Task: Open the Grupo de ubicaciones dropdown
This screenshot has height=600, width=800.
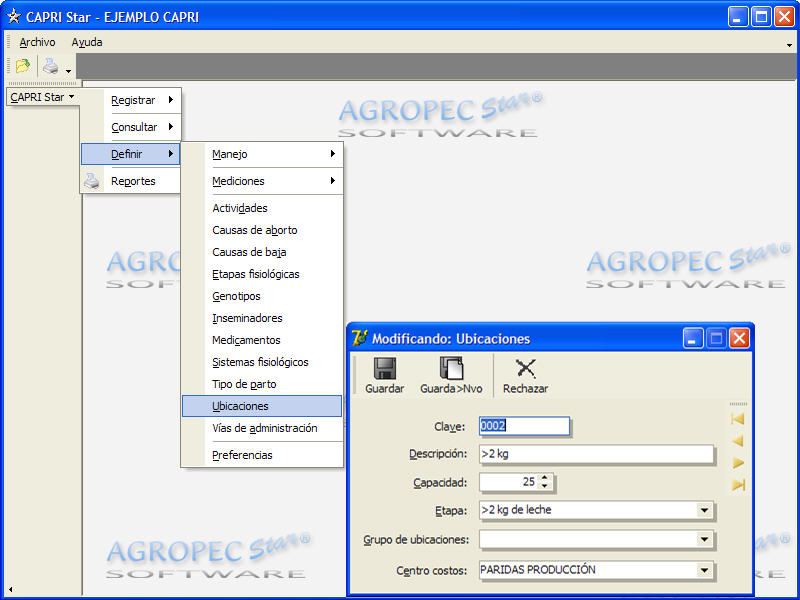Action: 704,539
